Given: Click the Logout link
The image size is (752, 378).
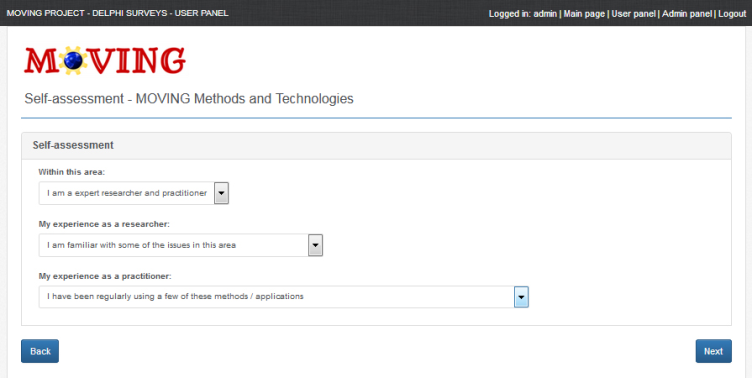Looking at the screenshot, I should point(732,14).
